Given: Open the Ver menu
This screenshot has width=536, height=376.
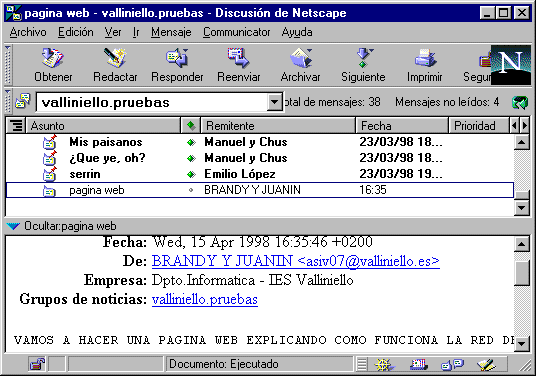Looking at the screenshot, I should pos(113,32).
